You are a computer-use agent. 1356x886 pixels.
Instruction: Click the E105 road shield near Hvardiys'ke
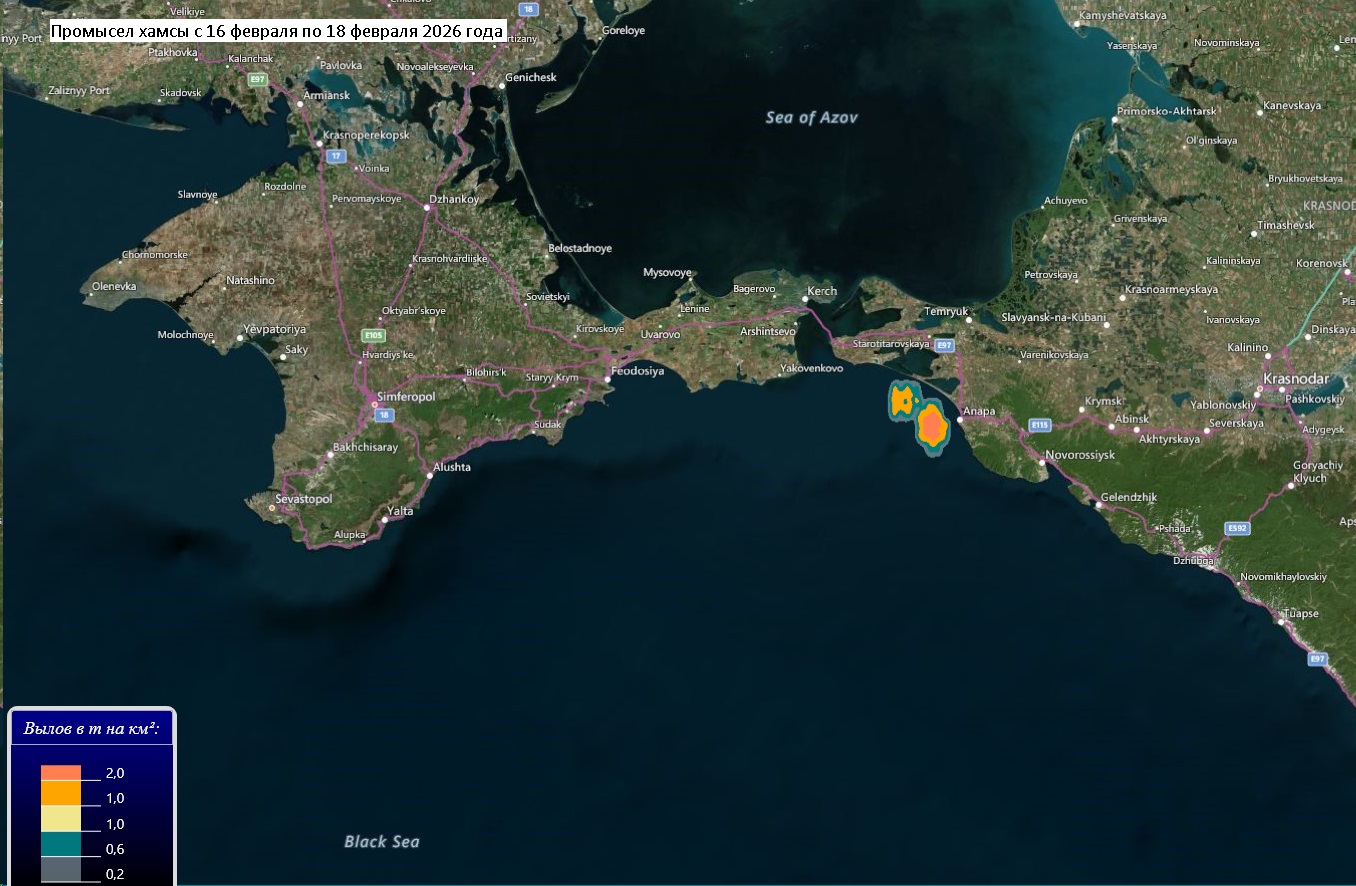374,336
